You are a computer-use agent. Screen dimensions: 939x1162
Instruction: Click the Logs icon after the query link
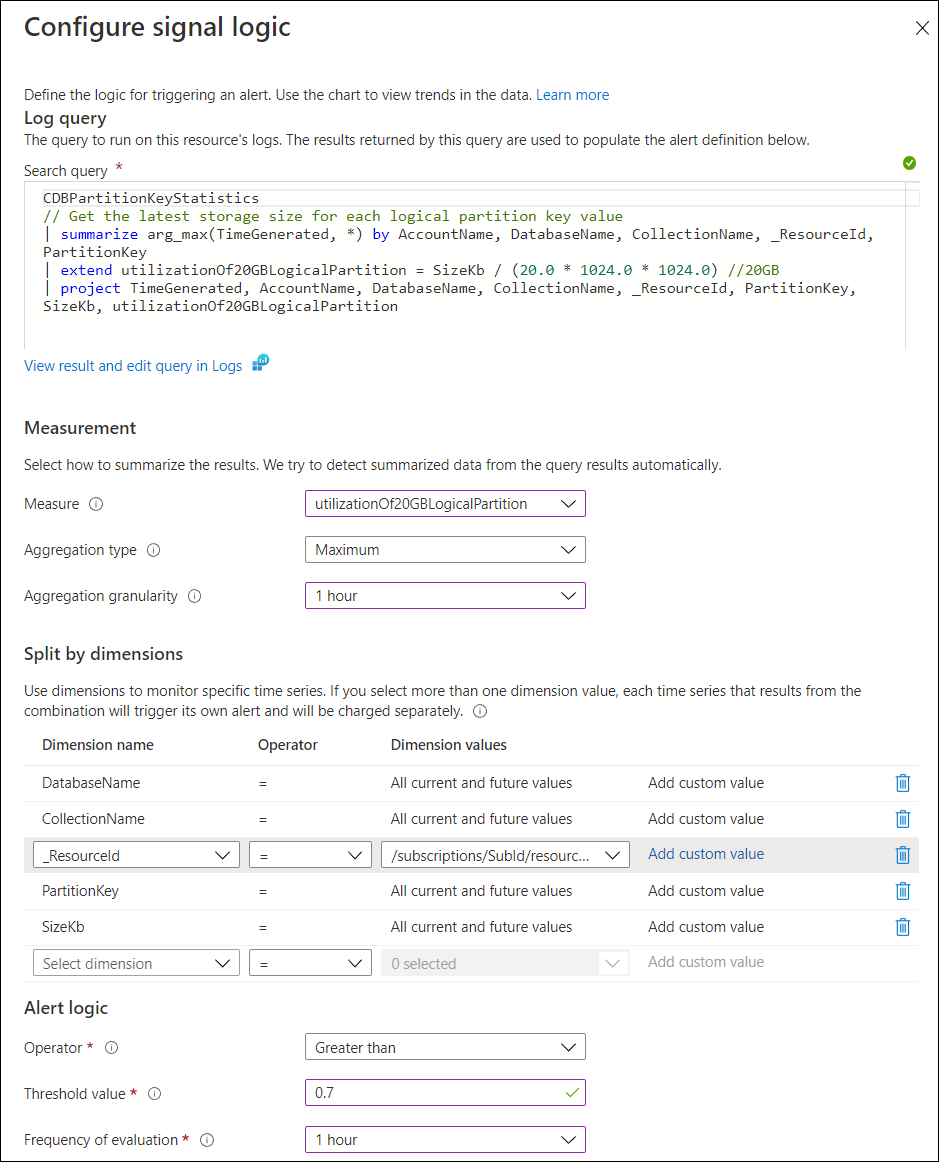pyautogui.click(x=259, y=365)
